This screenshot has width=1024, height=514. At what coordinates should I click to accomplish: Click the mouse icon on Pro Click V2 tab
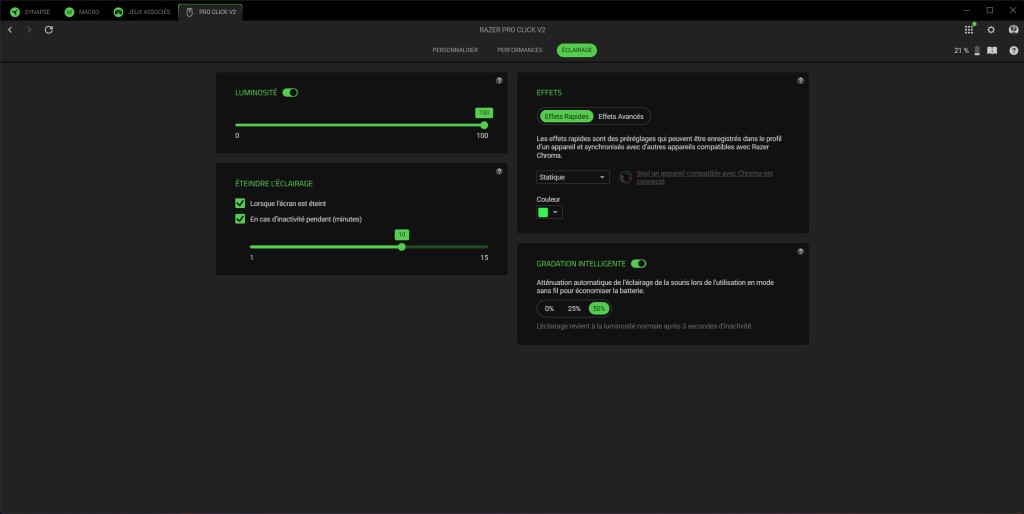point(189,12)
